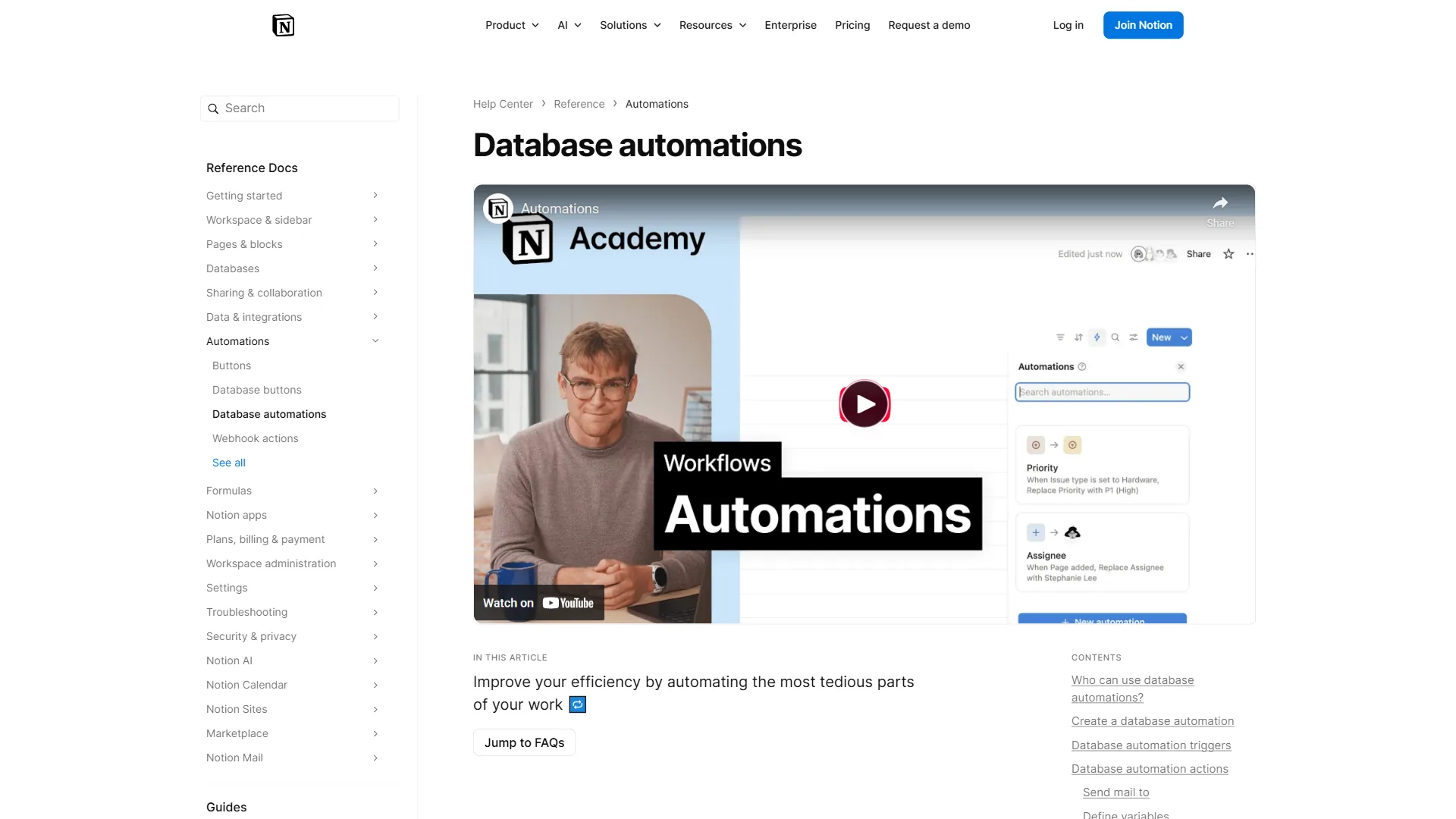Open the Pricing page

click(852, 25)
